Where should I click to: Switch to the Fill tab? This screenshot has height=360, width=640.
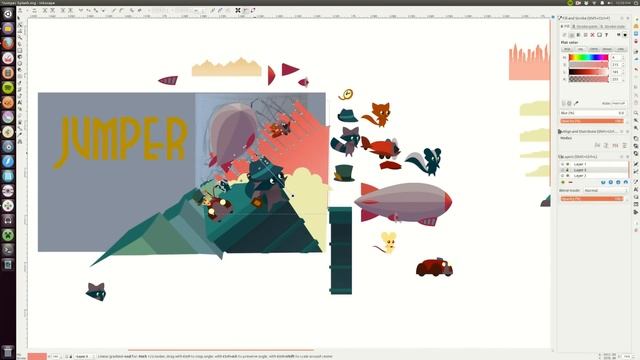566,27
